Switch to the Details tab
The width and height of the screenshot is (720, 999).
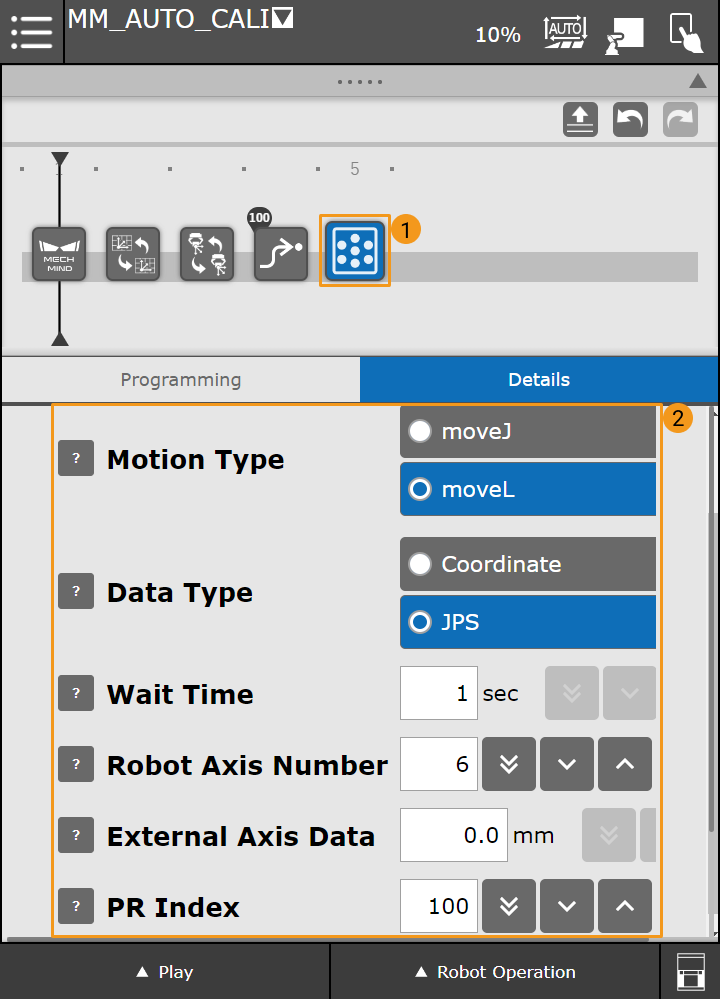coord(539,380)
